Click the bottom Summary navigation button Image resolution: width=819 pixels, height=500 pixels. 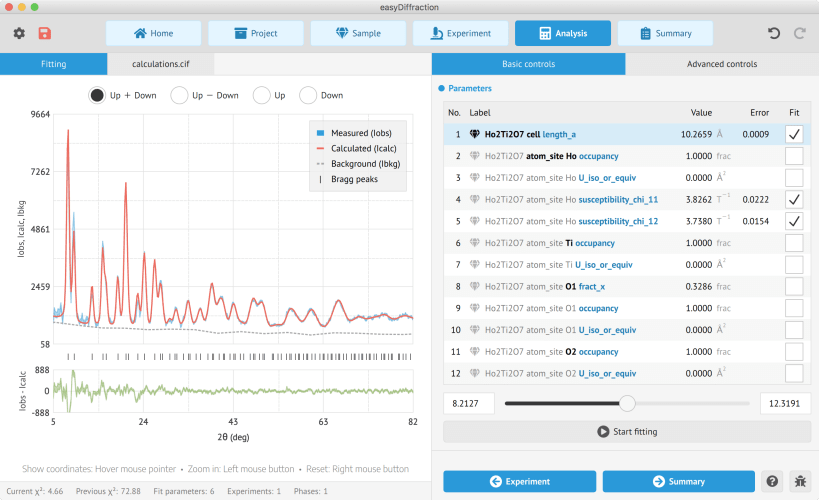coord(678,481)
